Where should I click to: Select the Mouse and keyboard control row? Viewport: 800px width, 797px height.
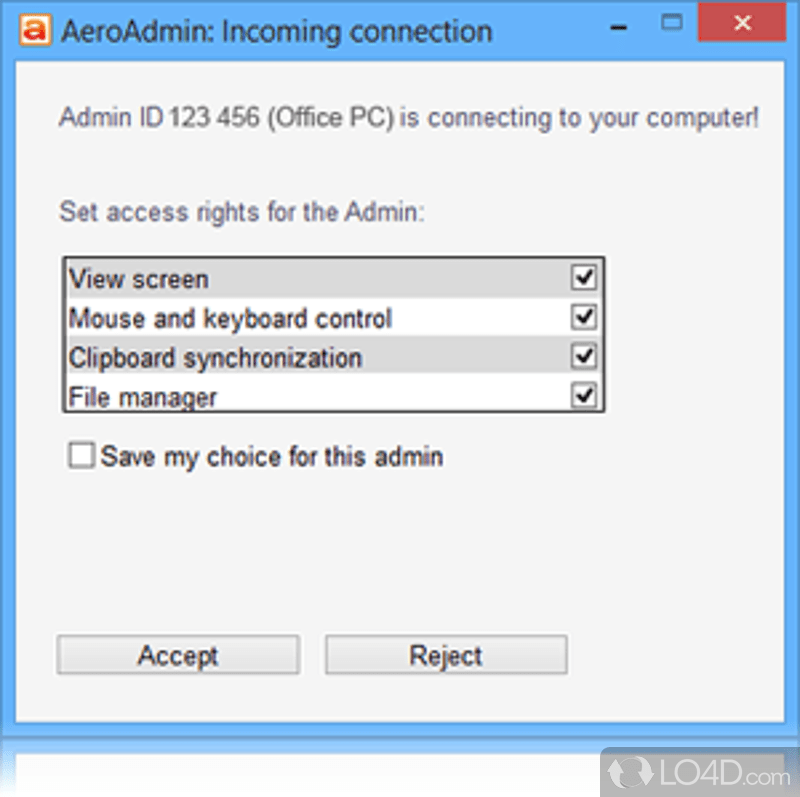pos(250,317)
